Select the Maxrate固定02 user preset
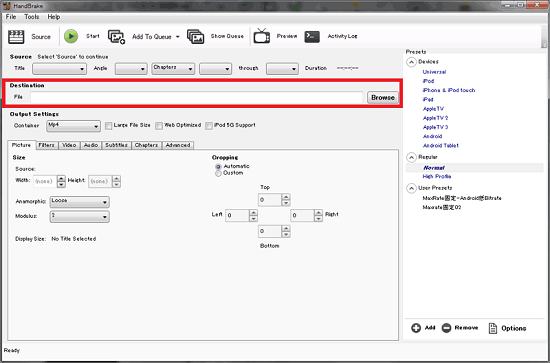Viewport: 550px width, 363px height. click(442, 207)
